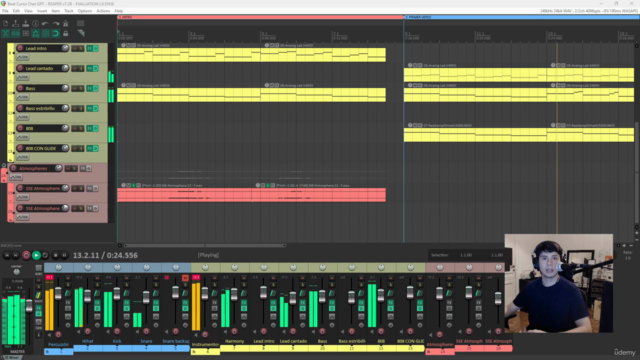The width and height of the screenshot is (640, 360).
Task: Click the transport Record button
Action: pyautogui.click(x=26, y=255)
